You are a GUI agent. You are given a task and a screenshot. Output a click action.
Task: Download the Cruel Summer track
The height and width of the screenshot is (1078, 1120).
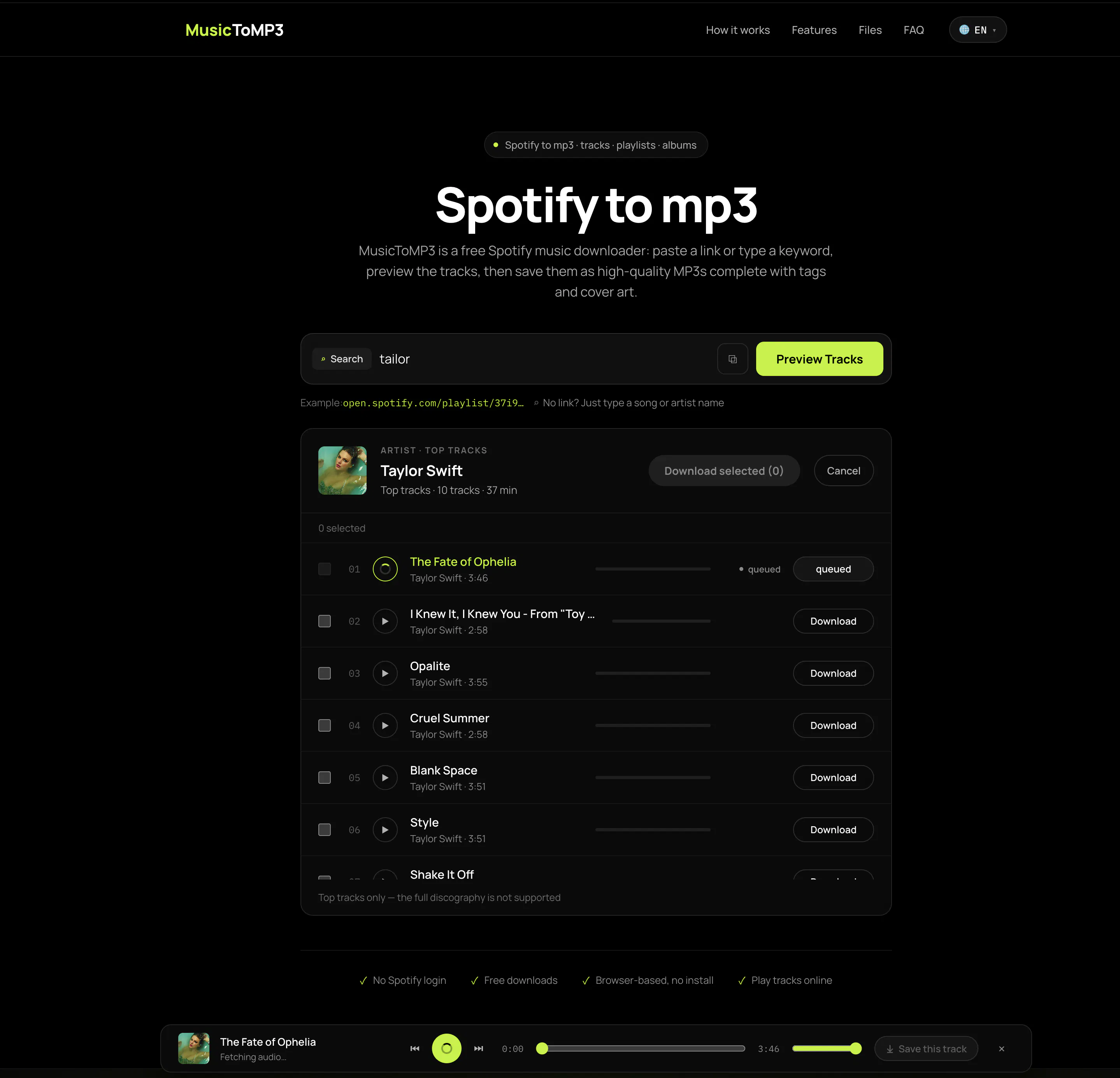point(833,725)
